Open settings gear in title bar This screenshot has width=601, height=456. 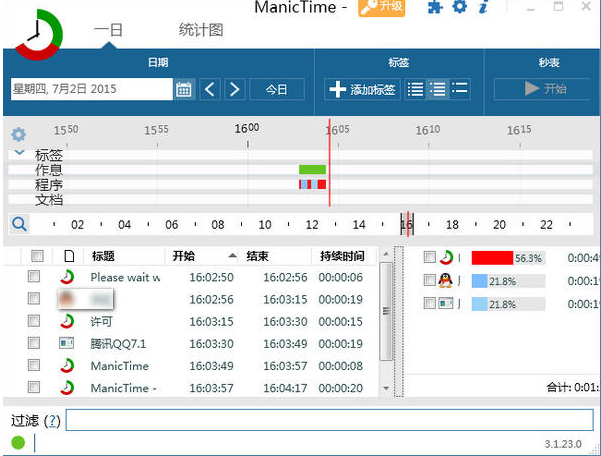click(460, 7)
